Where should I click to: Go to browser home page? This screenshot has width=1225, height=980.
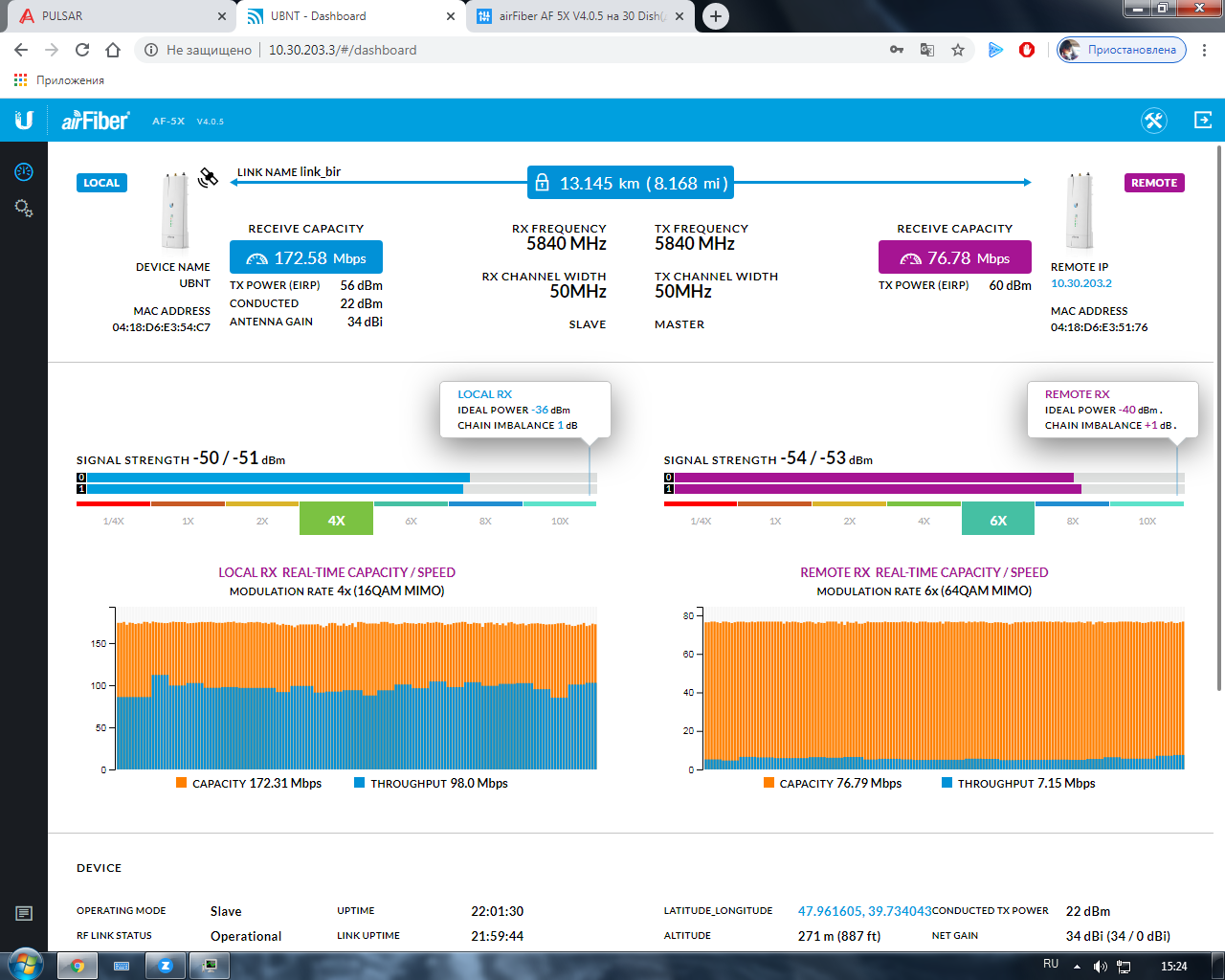tap(113, 50)
